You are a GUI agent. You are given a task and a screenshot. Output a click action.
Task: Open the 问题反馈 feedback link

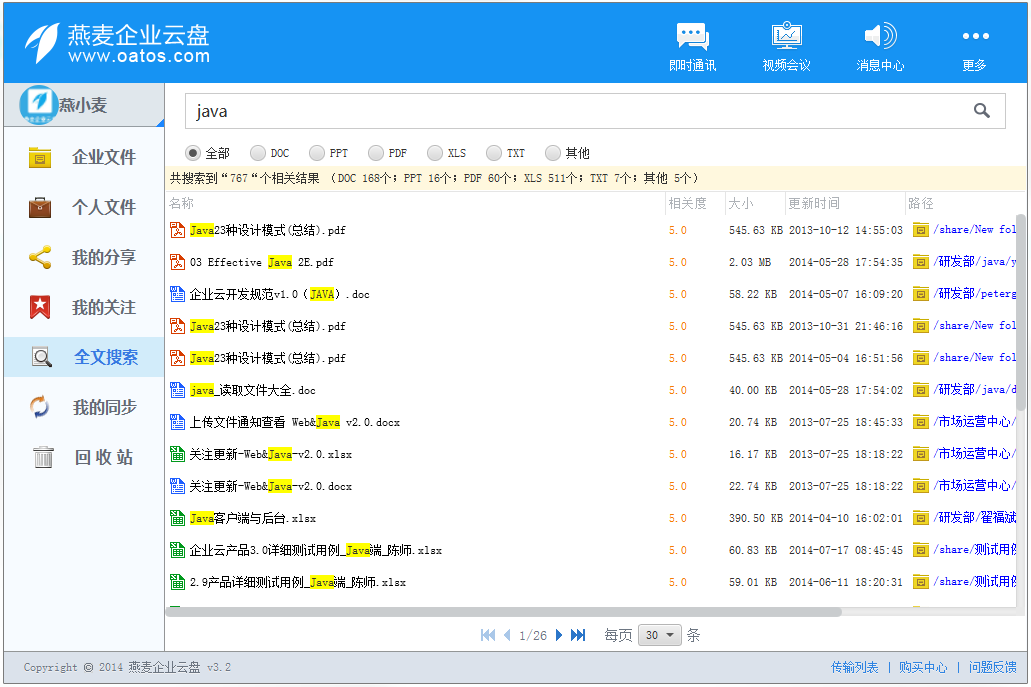pyautogui.click(x=992, y=667)
